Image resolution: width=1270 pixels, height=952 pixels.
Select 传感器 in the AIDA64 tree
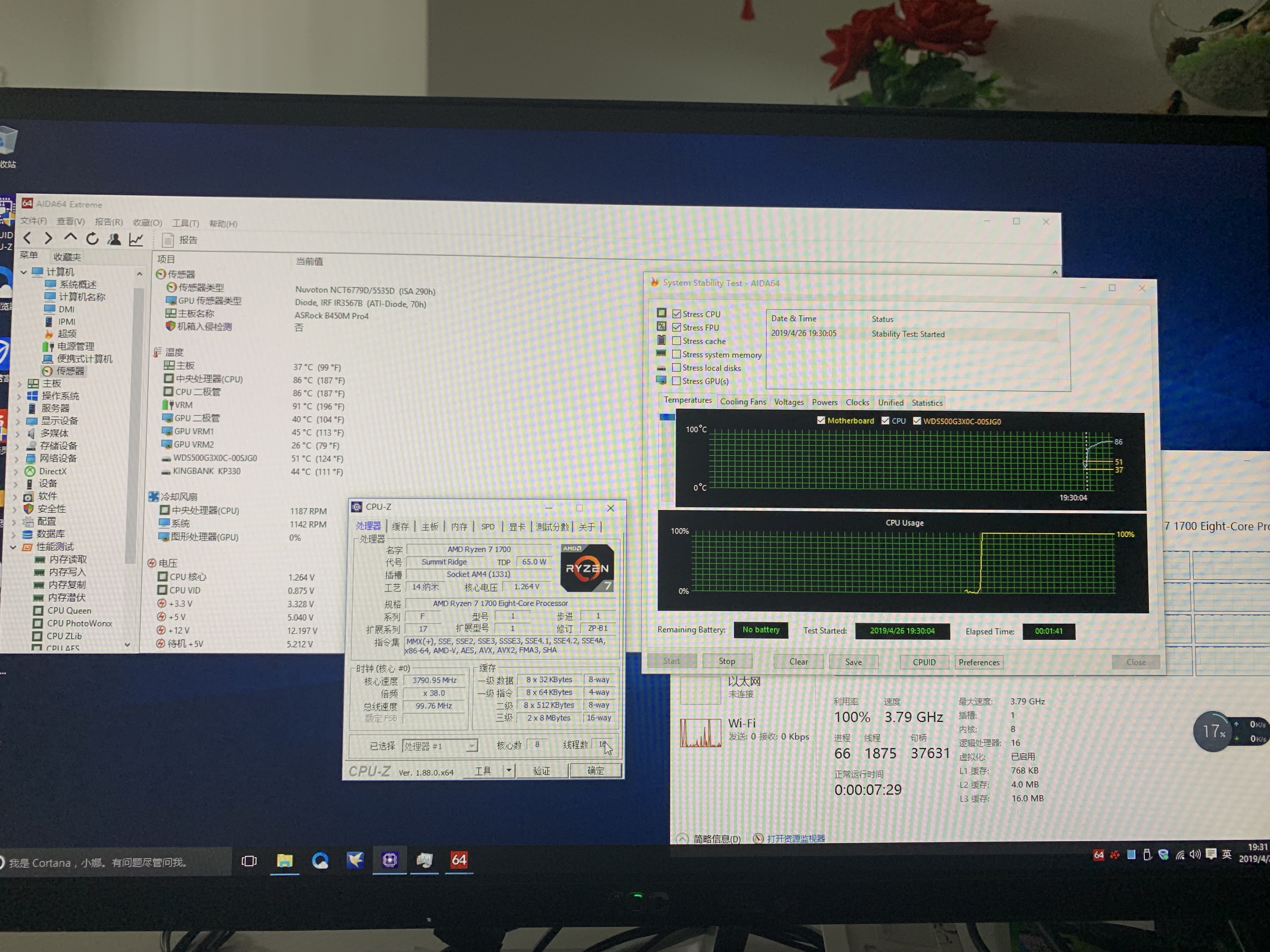tap(64, 371)
